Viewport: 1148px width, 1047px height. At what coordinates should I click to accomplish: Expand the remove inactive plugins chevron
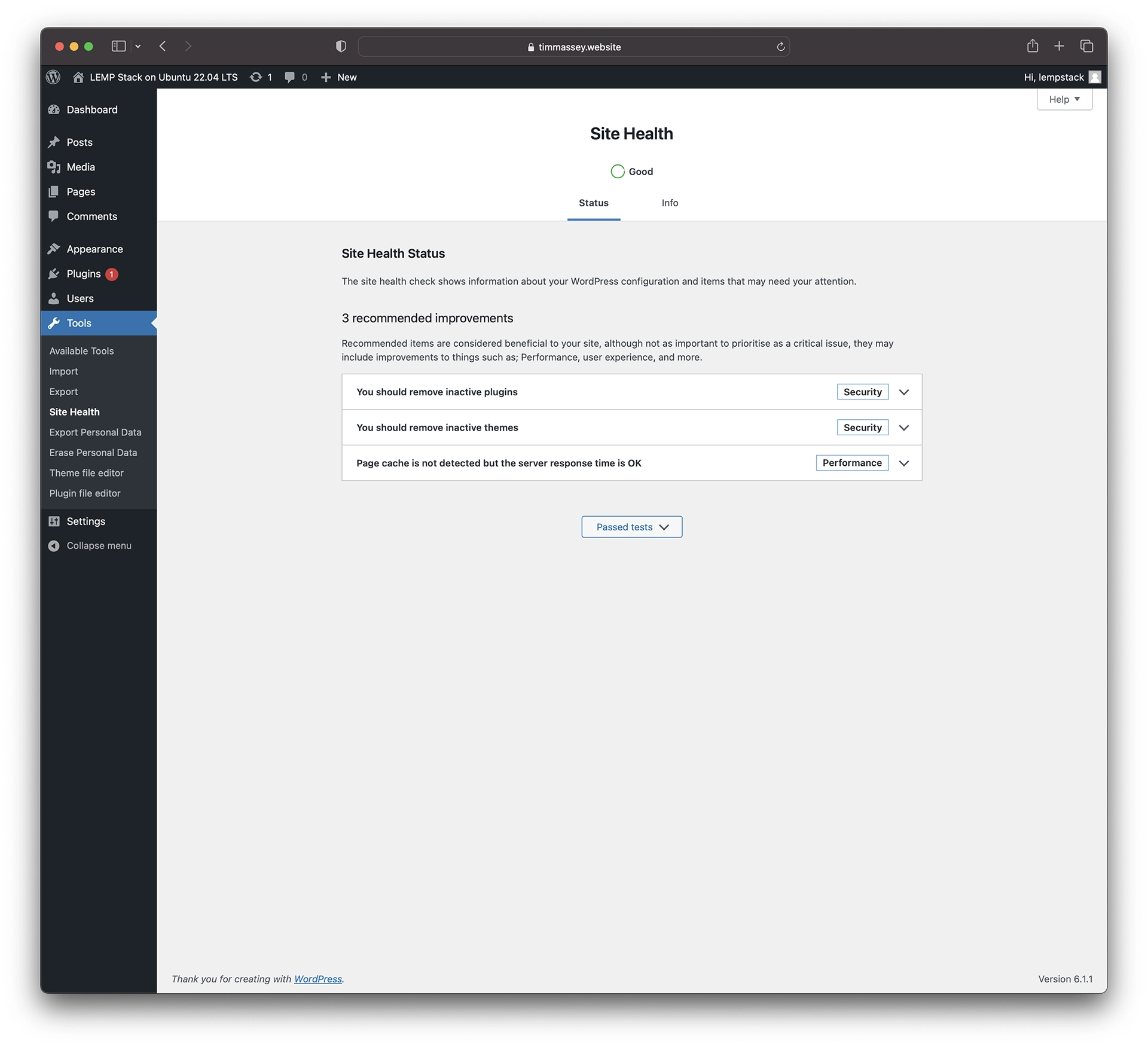pyautogui.click(x=904, y=392)
